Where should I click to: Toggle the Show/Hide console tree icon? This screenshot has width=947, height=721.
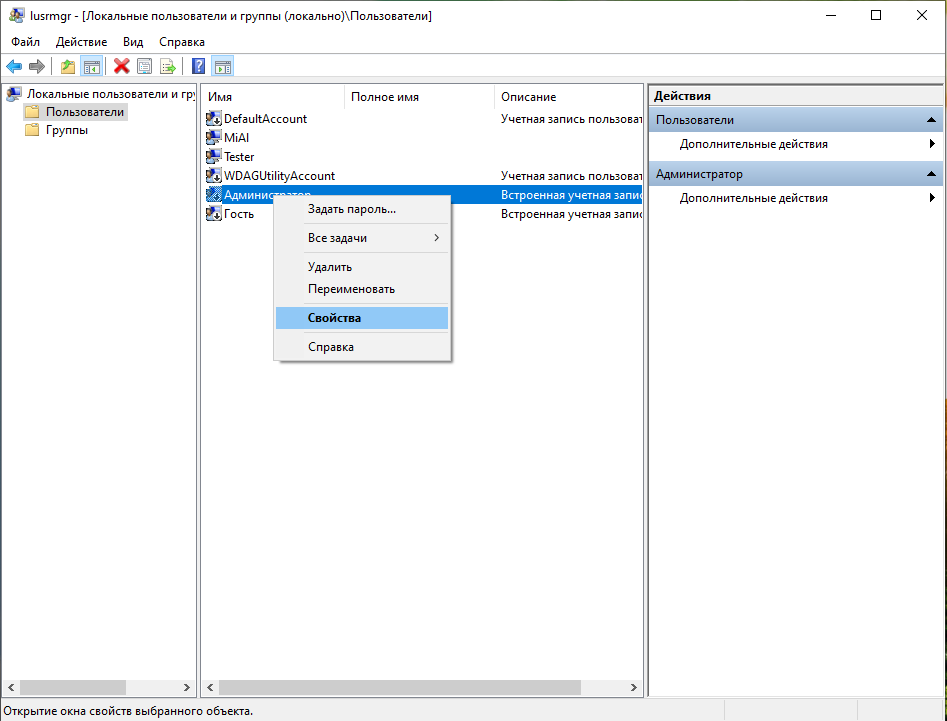pyautogui.click(x=91, y=67)
